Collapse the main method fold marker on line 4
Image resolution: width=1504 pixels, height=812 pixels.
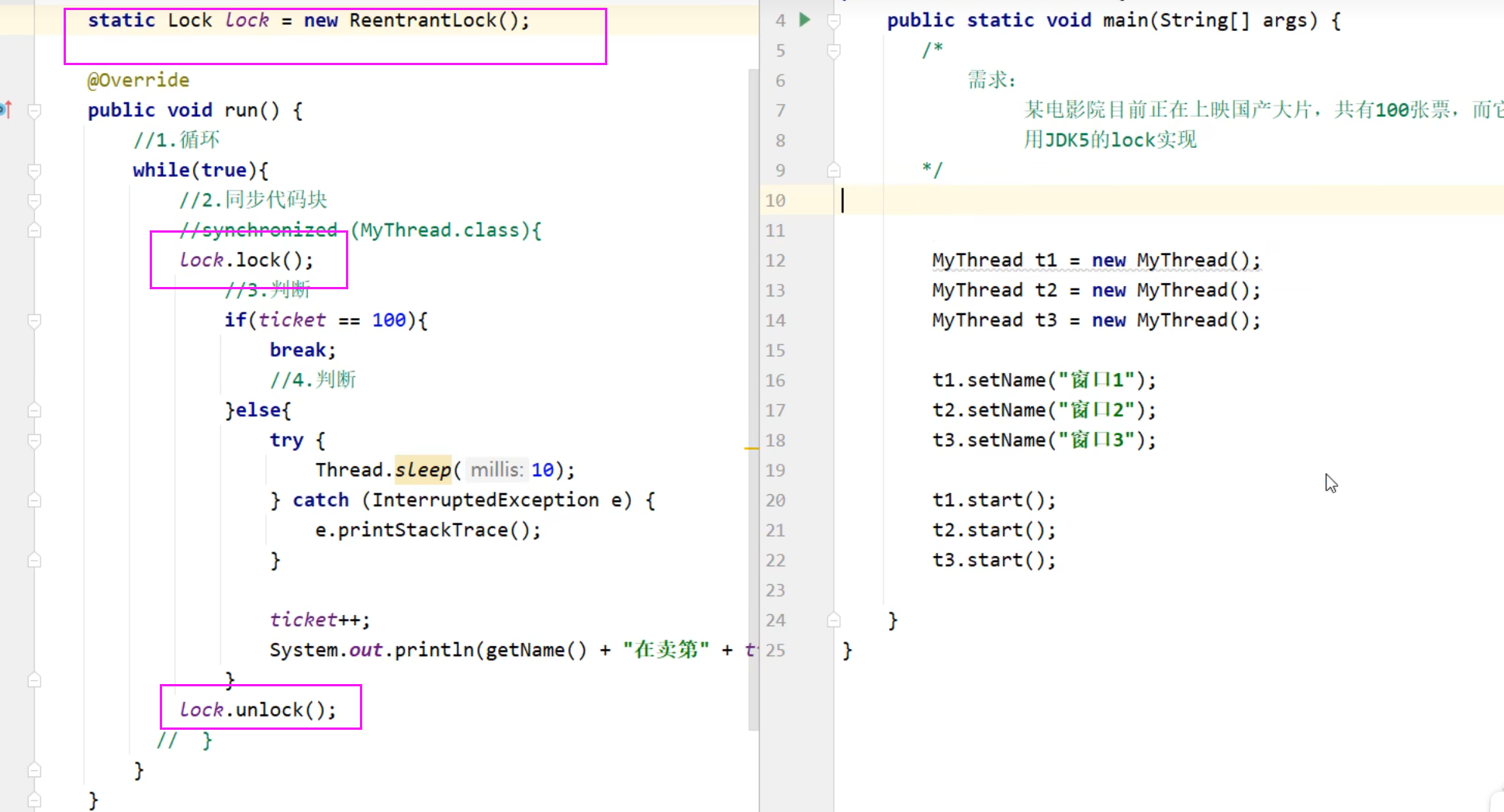pyautogui.click(x=834, y=21)
